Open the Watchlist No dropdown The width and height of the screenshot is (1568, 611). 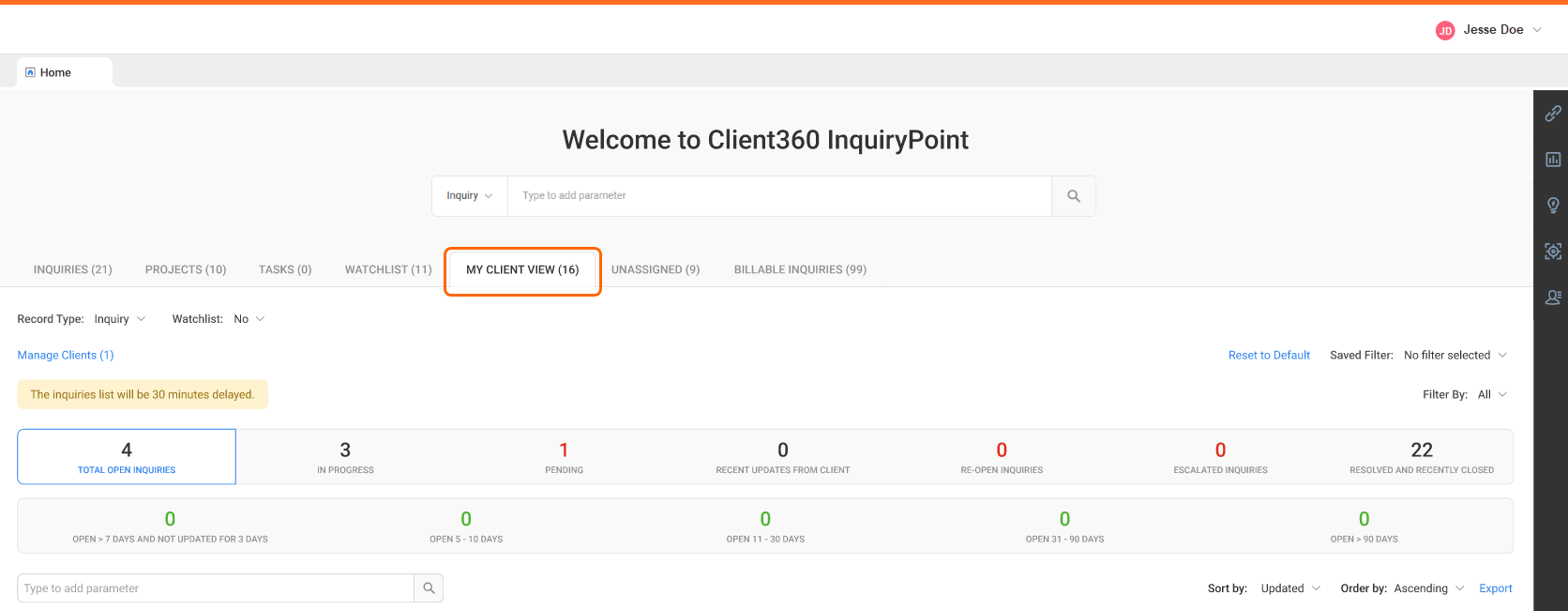[249, 319]
